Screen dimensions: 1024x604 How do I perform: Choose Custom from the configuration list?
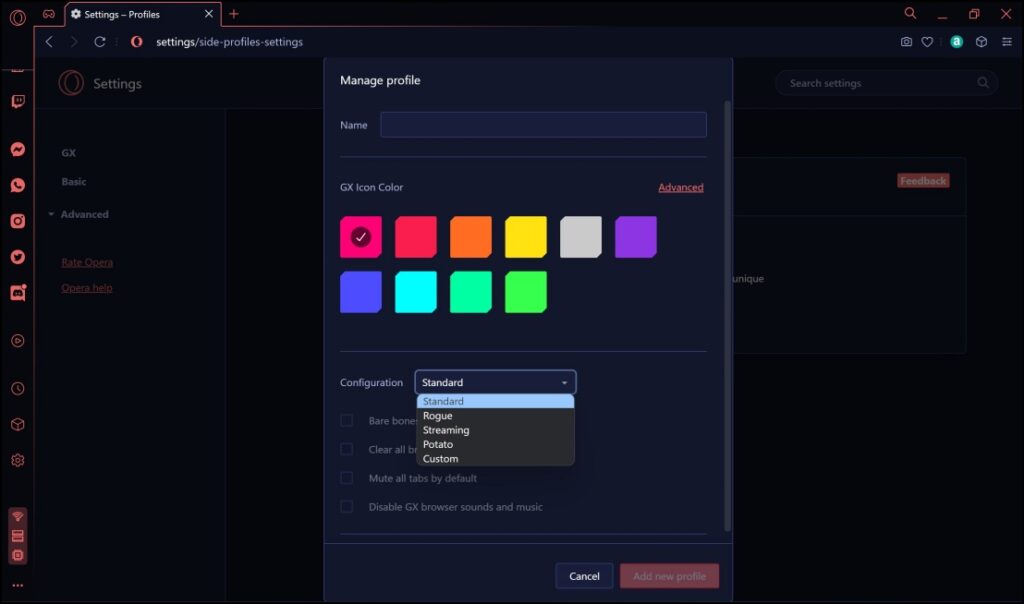pyautogui.click(x=496, y=459)
